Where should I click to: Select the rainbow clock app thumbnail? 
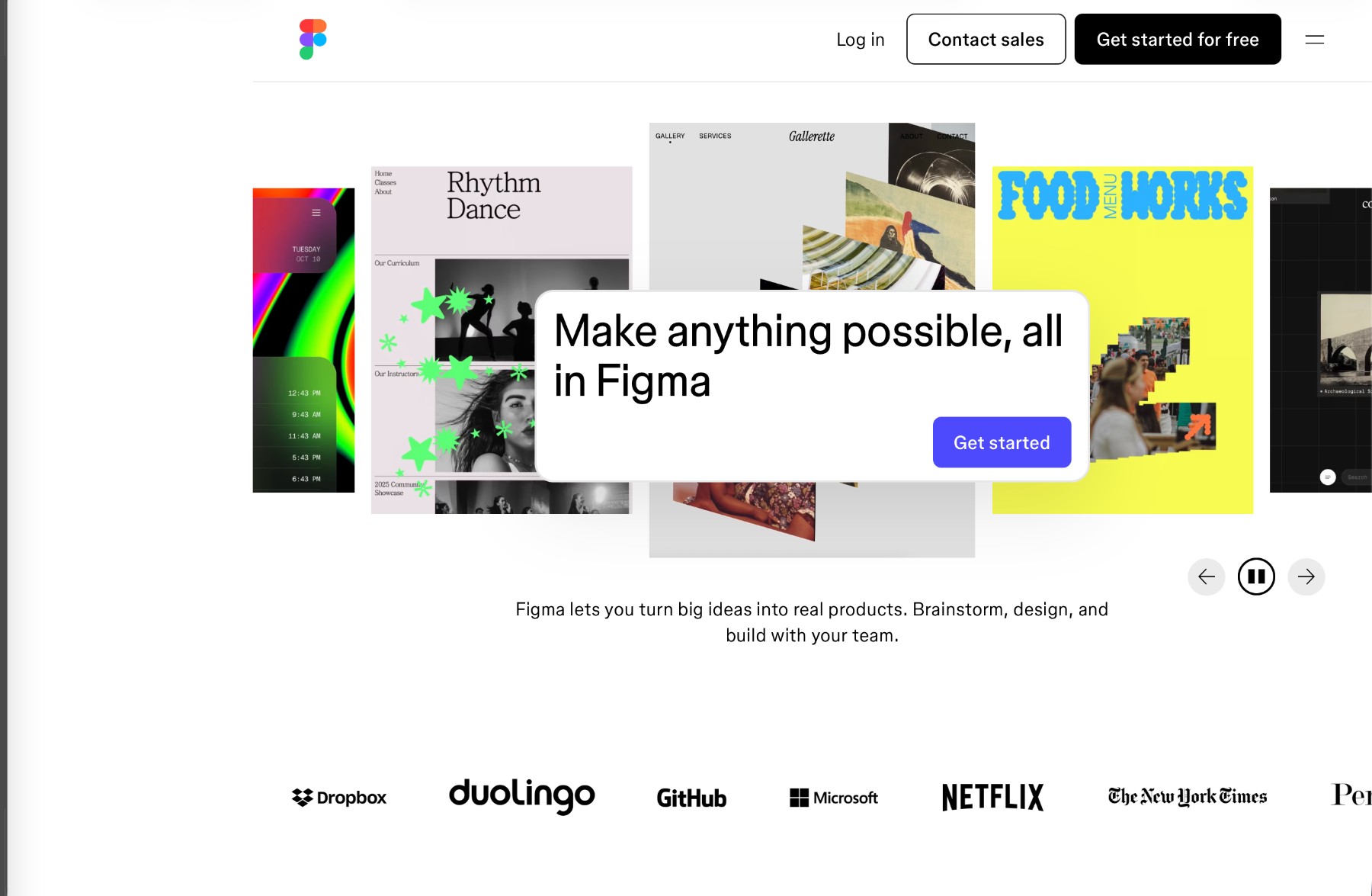[x=303, y=340]
